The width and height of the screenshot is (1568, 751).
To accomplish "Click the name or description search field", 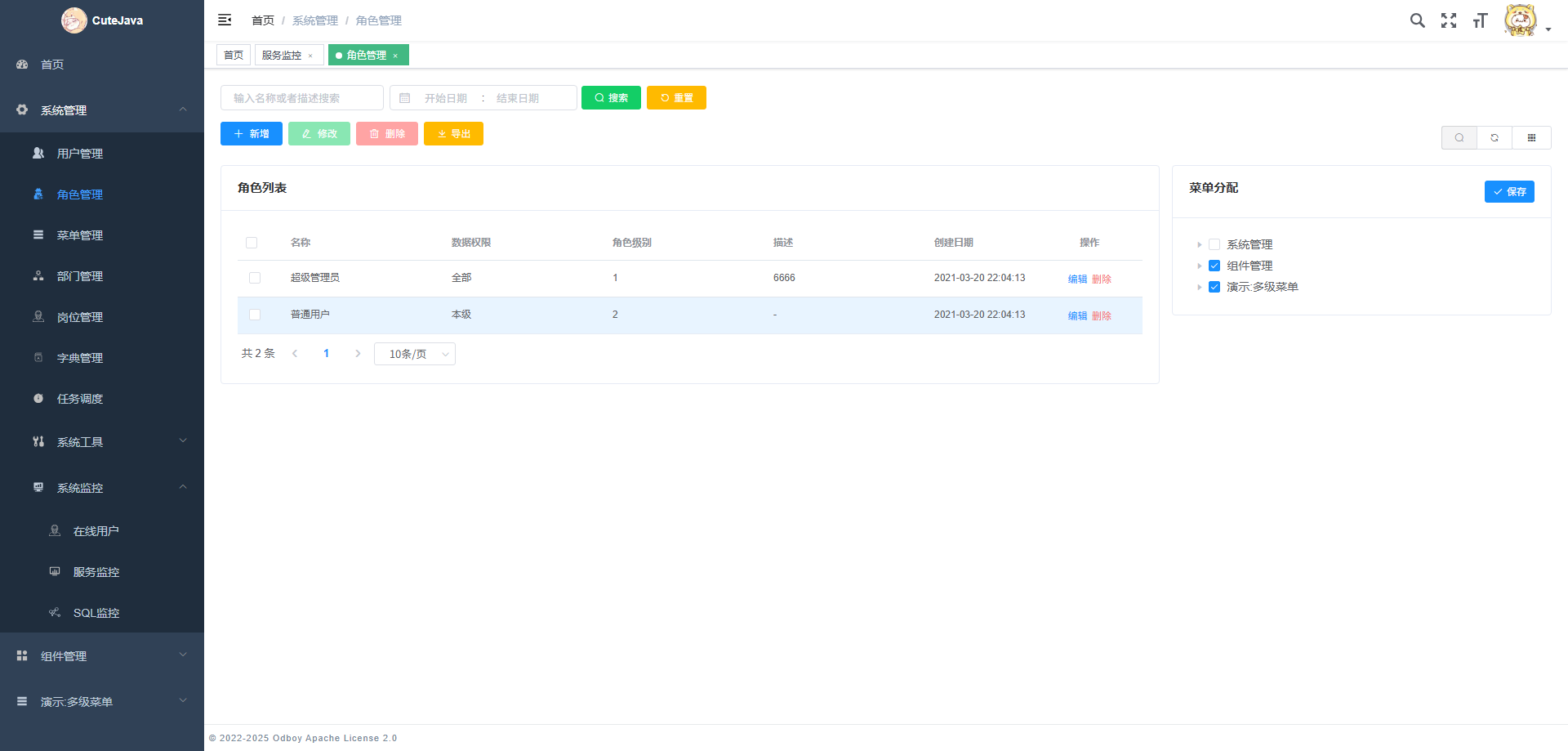I will click(302, 98).
